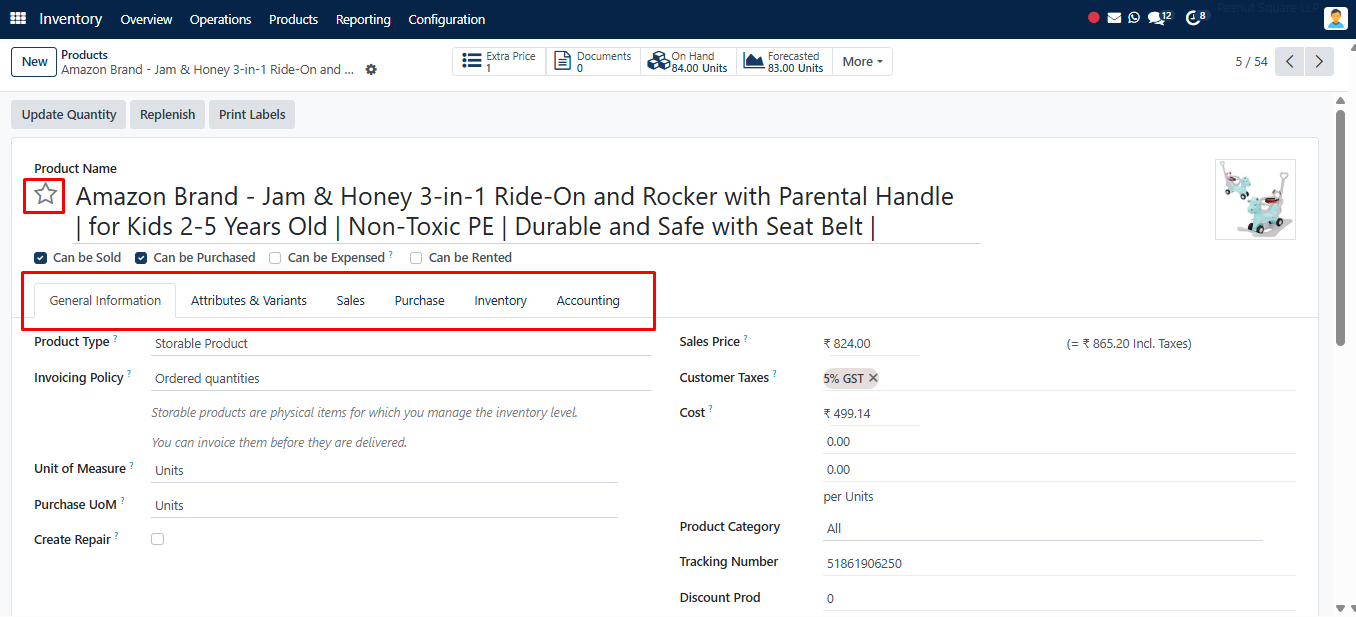Click Print Labels button
Viewport: 1356px width, 617px height.
click(x=252, y=115)
